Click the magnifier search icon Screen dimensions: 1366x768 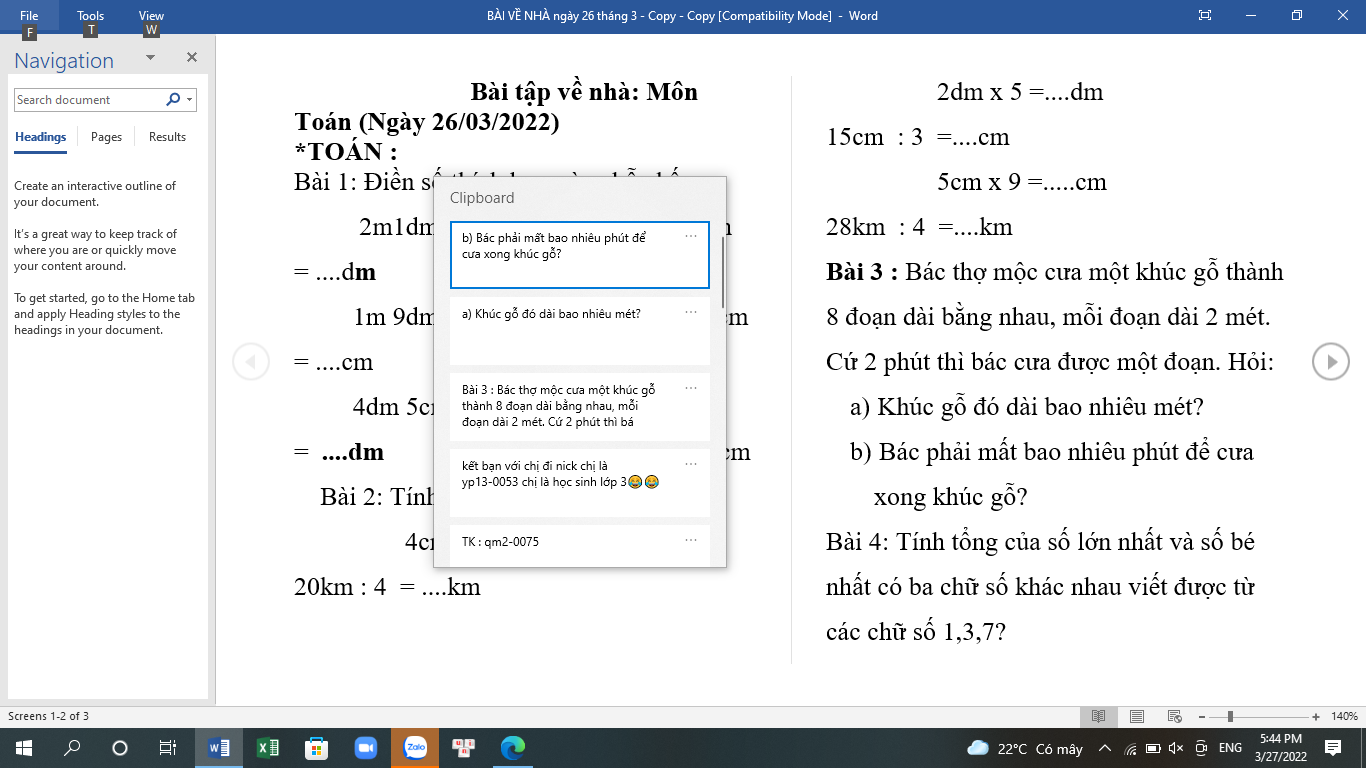pyautogui.click(x=173, y=100)
